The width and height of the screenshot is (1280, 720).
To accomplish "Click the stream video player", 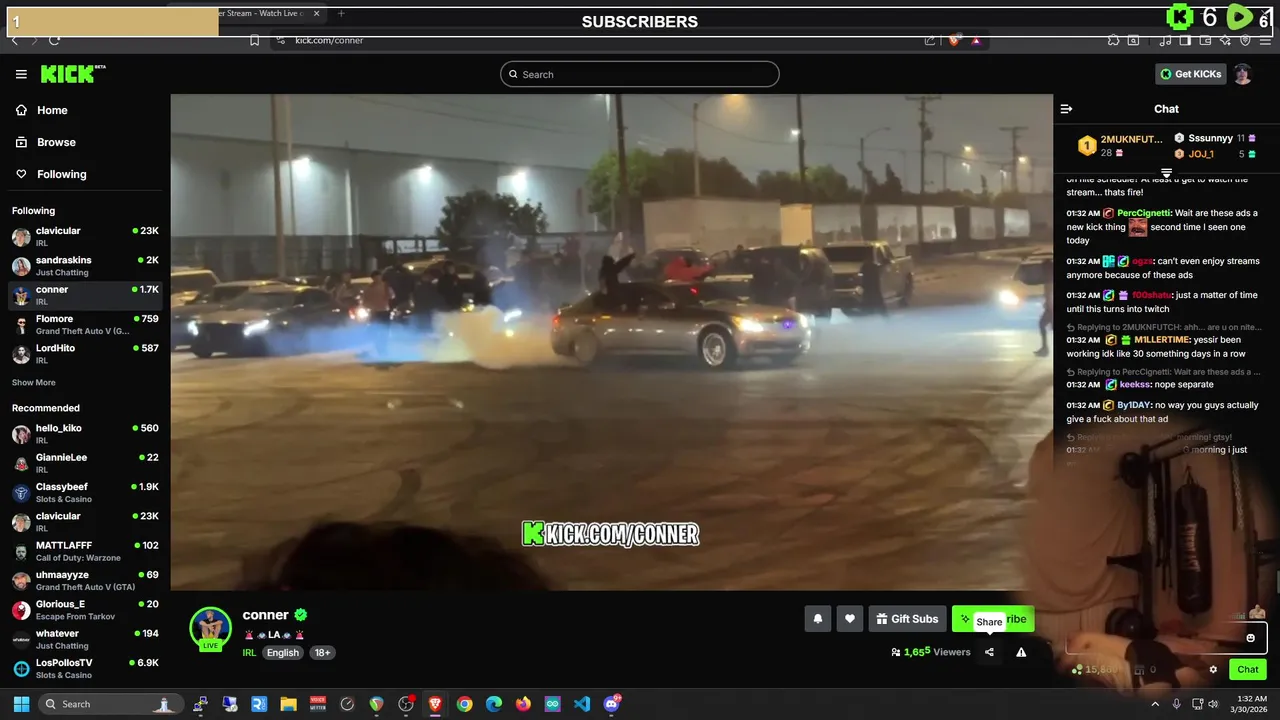I will tap(611, 342).
